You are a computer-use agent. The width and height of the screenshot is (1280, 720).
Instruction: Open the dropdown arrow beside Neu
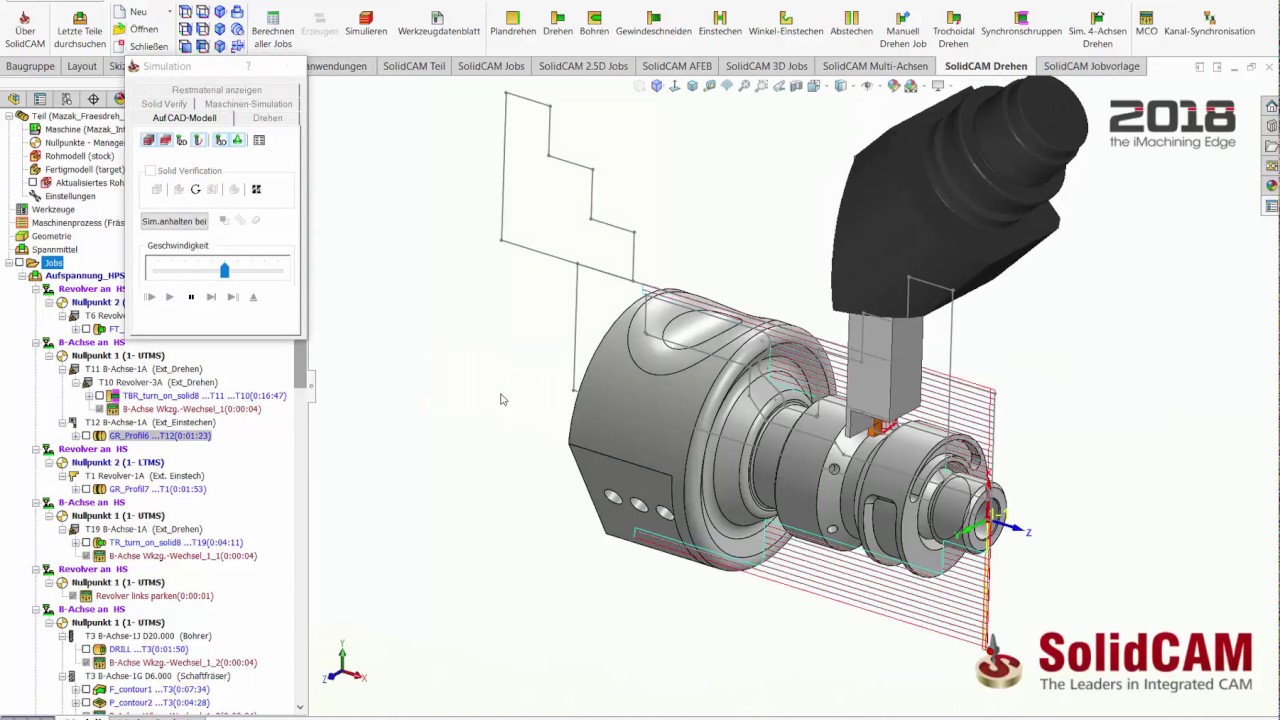[x=170, y=12]
